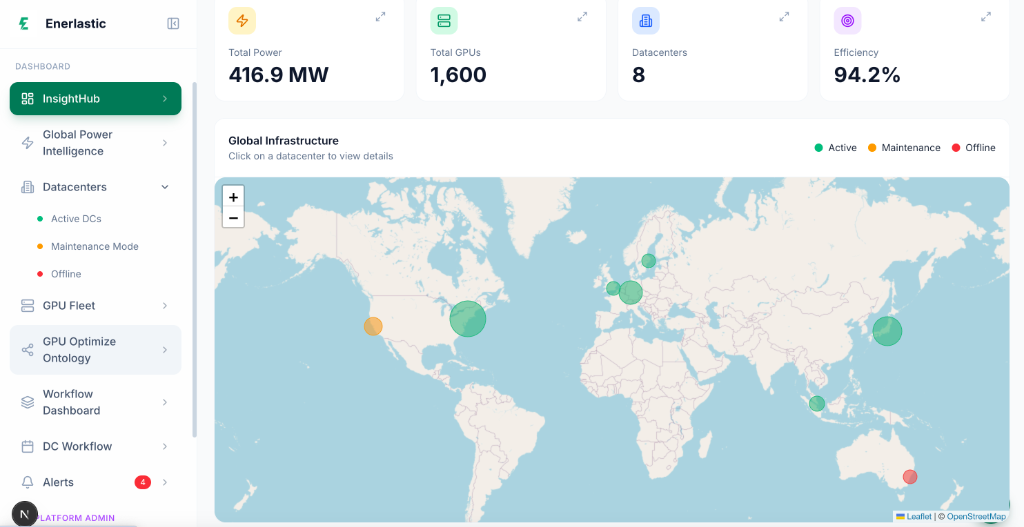Click the 1,600 GPUs value
Viewport: 1024px width, 527px height.
(x=458, y=75)
